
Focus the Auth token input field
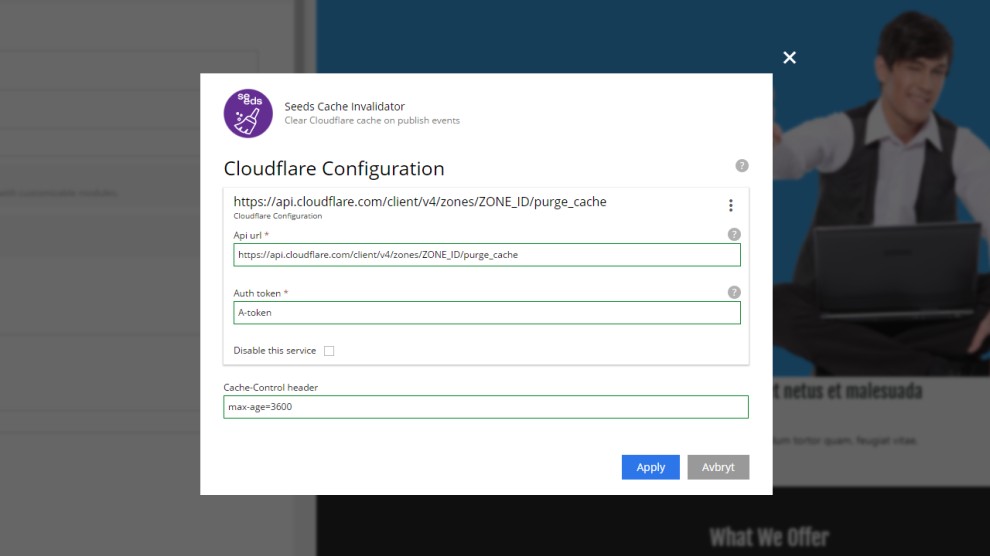487,313
